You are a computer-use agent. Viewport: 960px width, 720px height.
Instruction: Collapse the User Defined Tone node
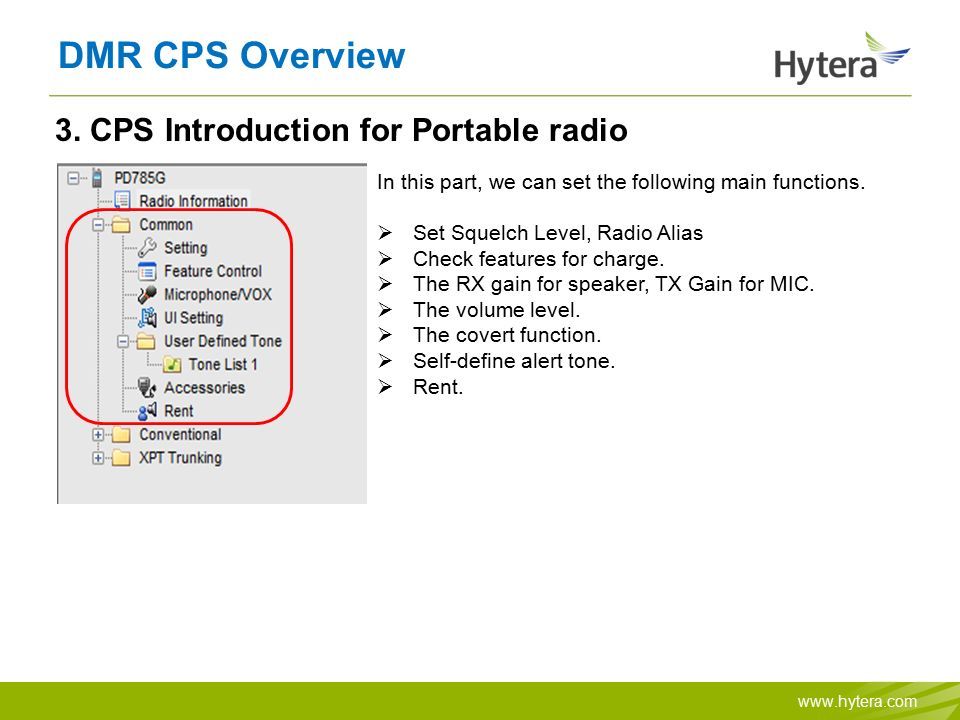(x=123, y=341)
